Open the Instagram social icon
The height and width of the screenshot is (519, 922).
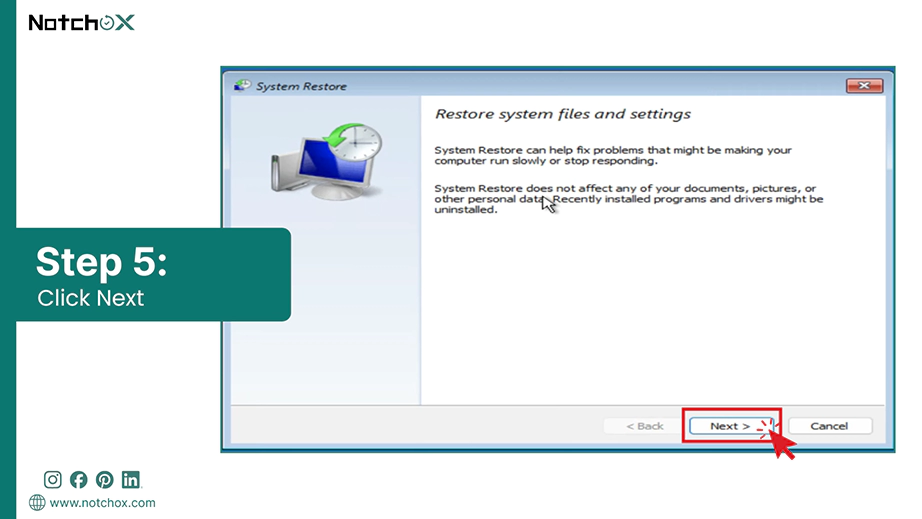pyautogui.click(x=52, y=480)
